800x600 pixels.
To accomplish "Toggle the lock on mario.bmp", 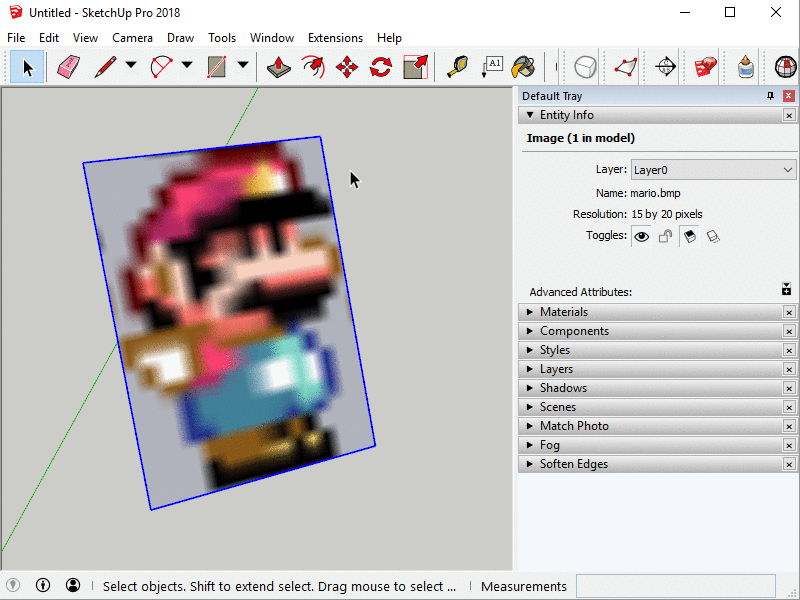I will pos(665,237).
